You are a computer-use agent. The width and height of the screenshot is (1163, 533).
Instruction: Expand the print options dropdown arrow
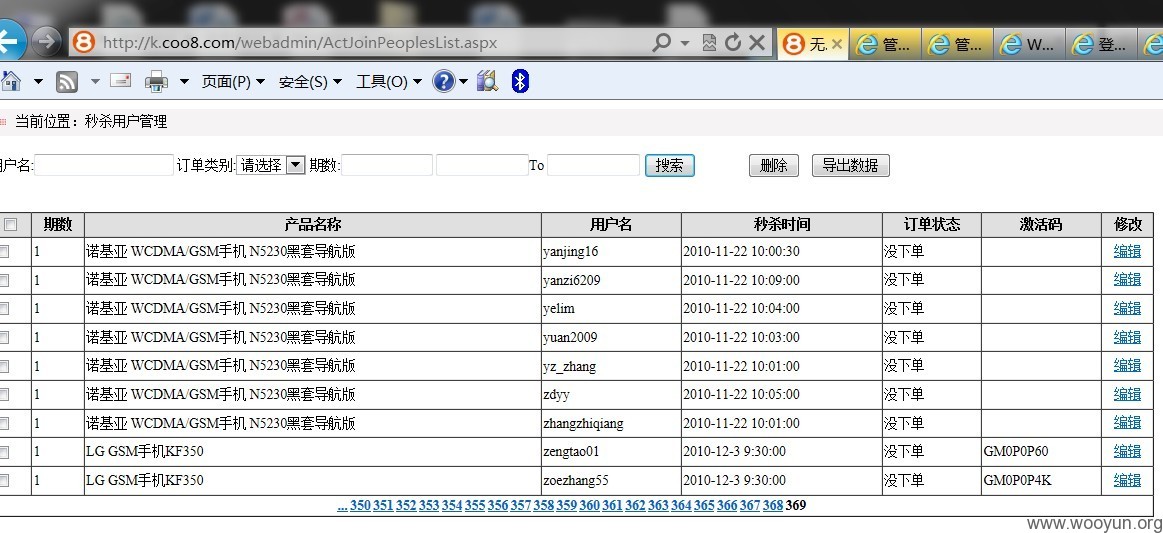pos(184,82)
